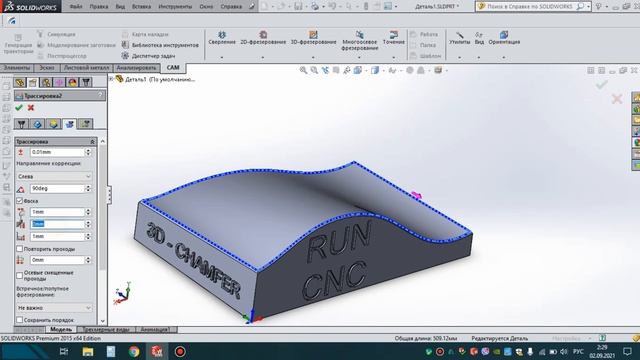The width and height of the screenshot is (640, 360).
Task: Click the green checkmark to accept Трассировка2
Action: [x=19, y=108]
